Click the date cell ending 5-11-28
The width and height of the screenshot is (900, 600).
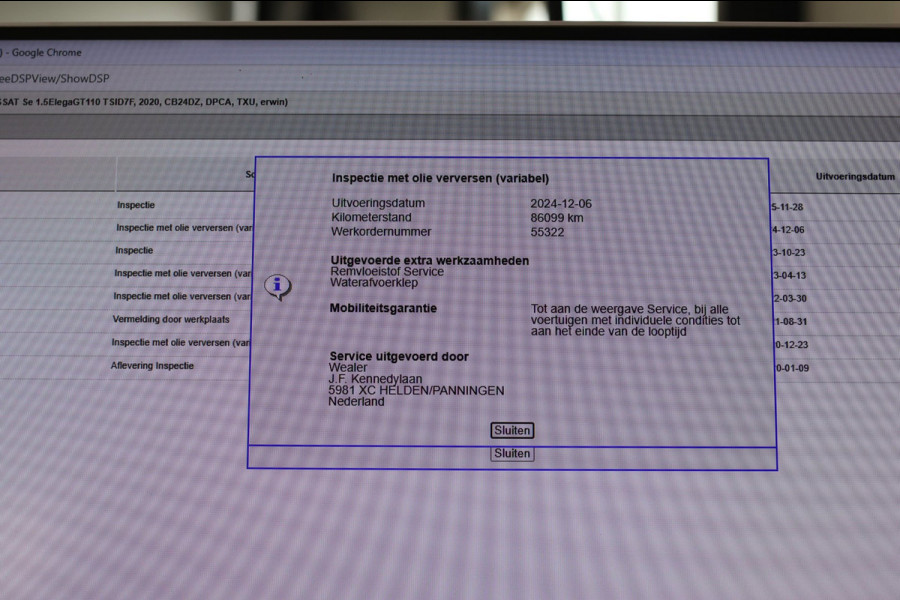coord(788,207)
